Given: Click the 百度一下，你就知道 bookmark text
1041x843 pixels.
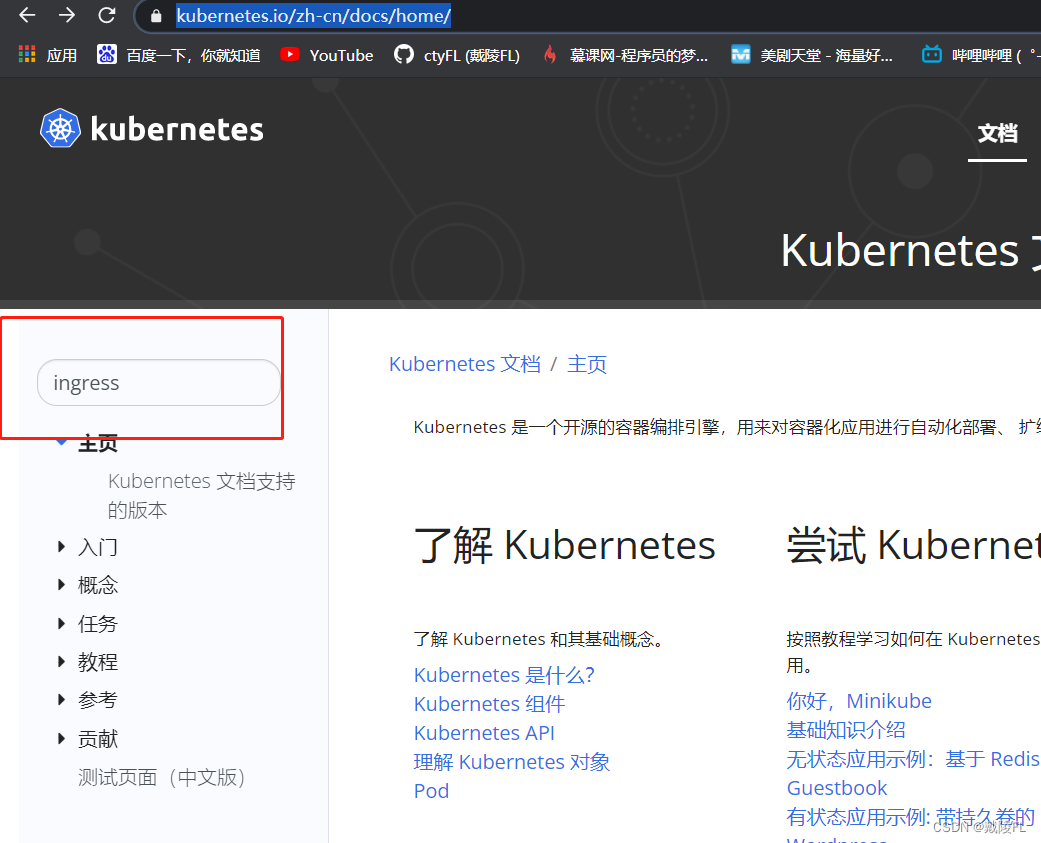Looking at the screenshot, I should pyautogui.click(x=193, y=55).
